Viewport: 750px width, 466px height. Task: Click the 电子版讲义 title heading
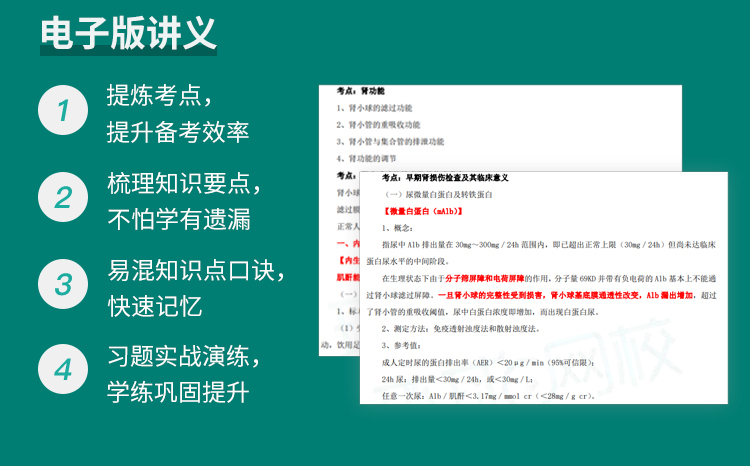pos(128,33)
